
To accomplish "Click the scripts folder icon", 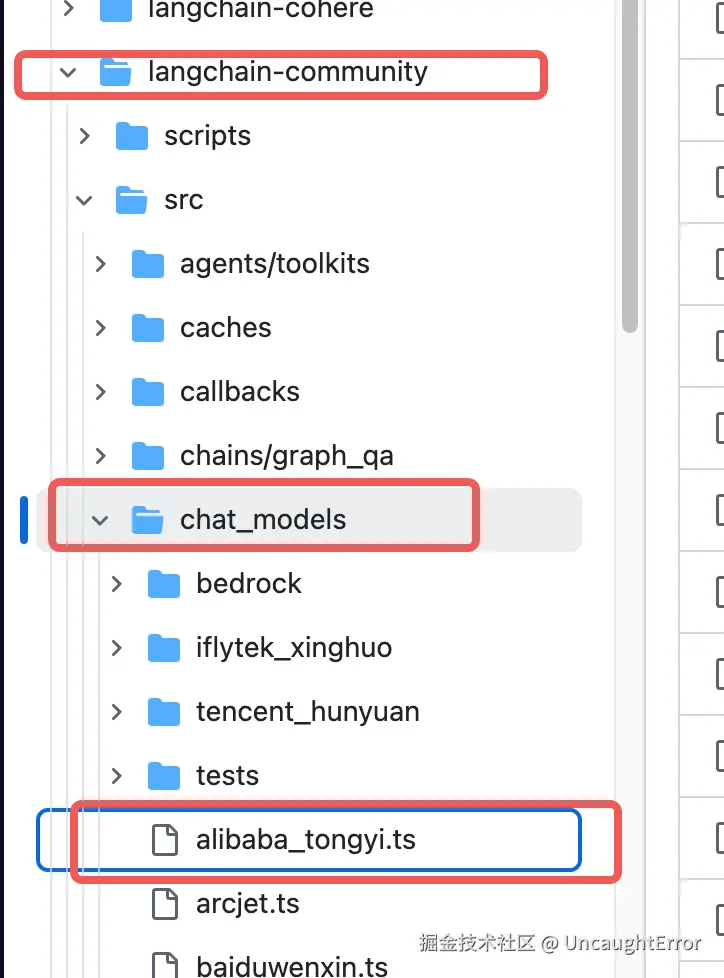I will [x=132, y=136].
